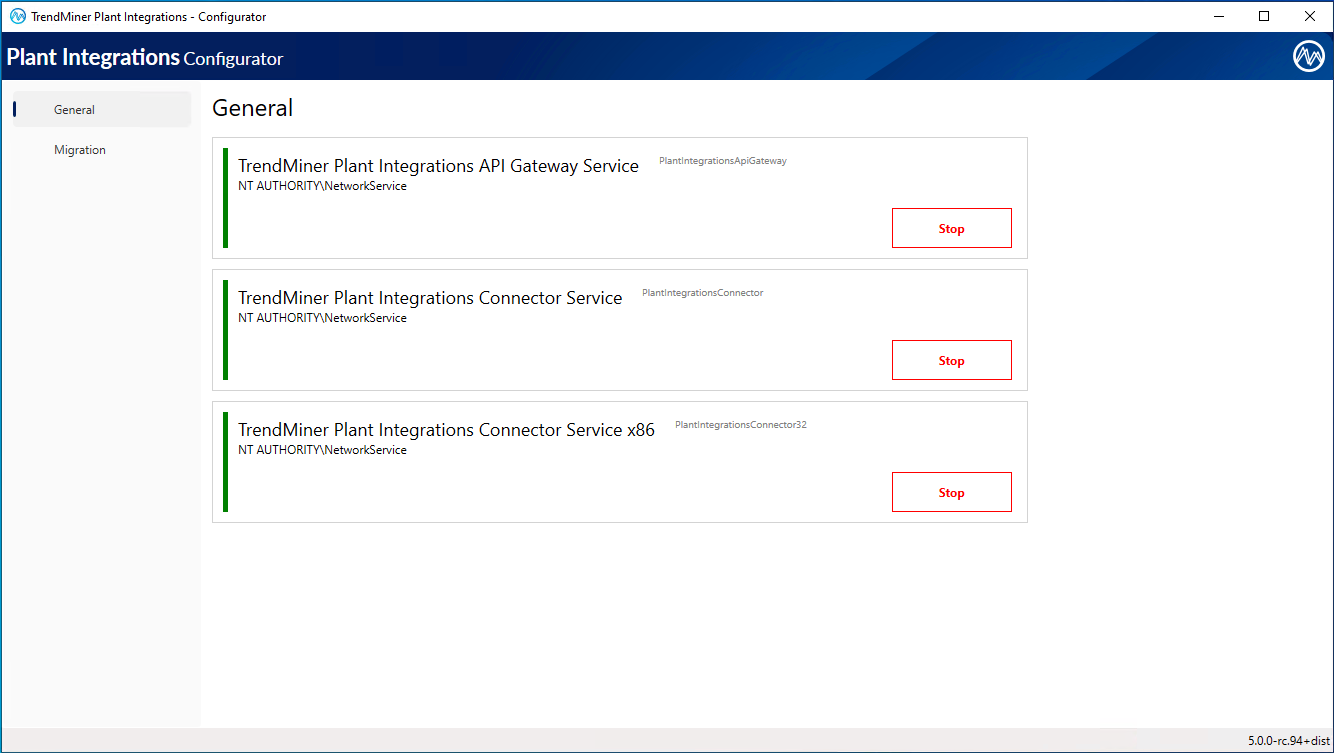Select General in the sidebar

74,109
